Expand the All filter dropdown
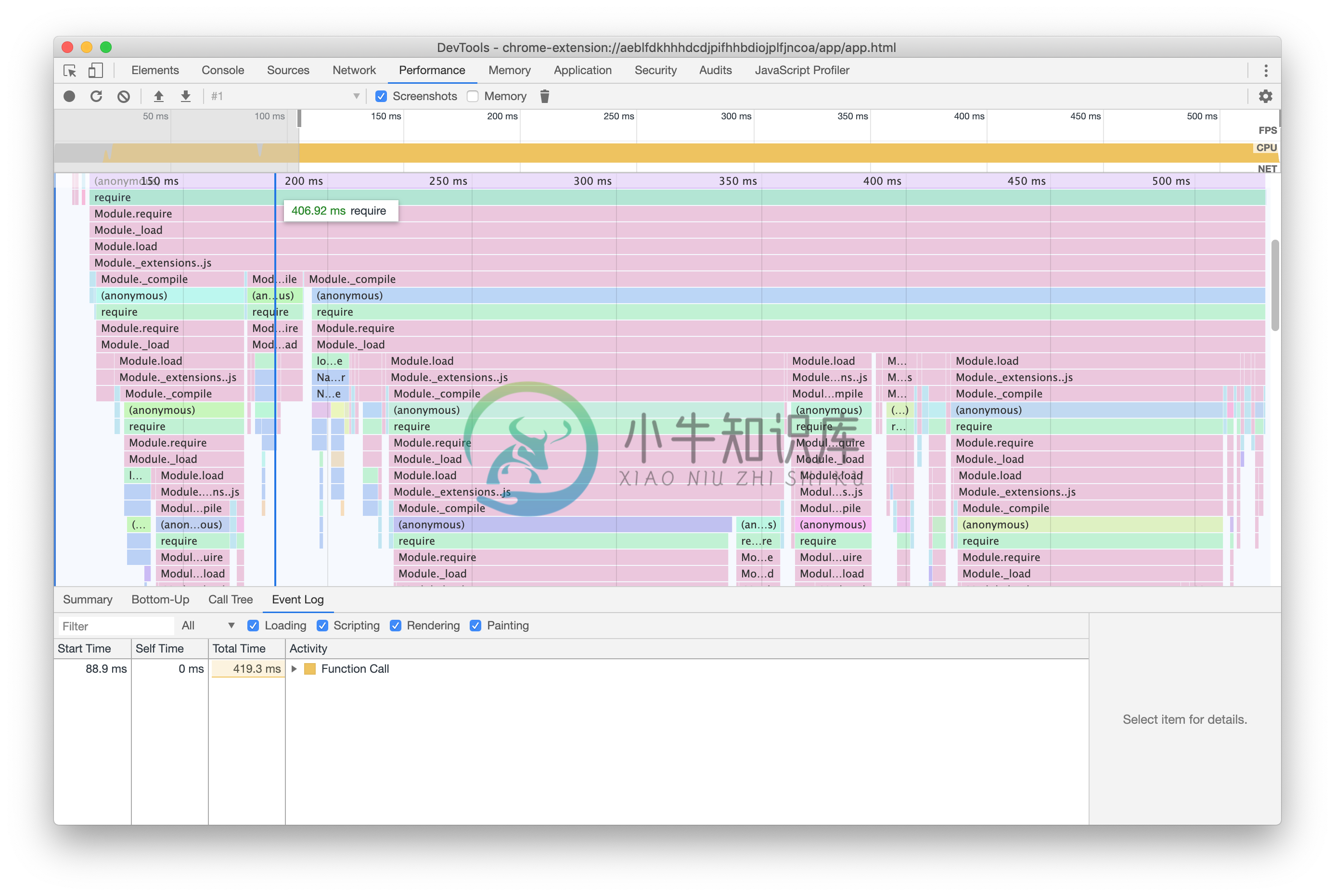The height and width of the screenshot is (896, 1335). coord(206,625)
